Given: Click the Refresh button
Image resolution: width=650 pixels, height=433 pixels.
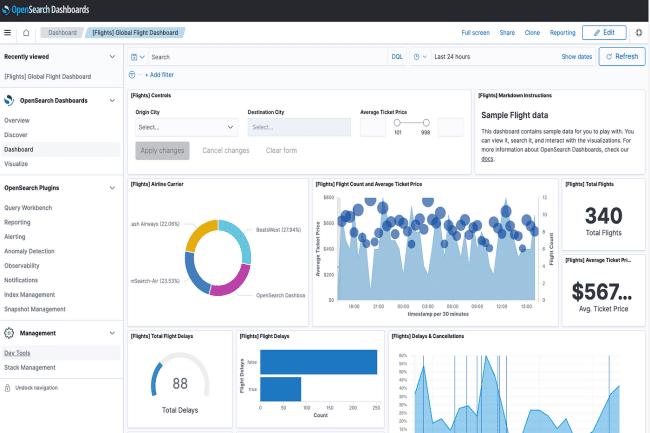Looking at the screenshot, I should pos(622,56).
